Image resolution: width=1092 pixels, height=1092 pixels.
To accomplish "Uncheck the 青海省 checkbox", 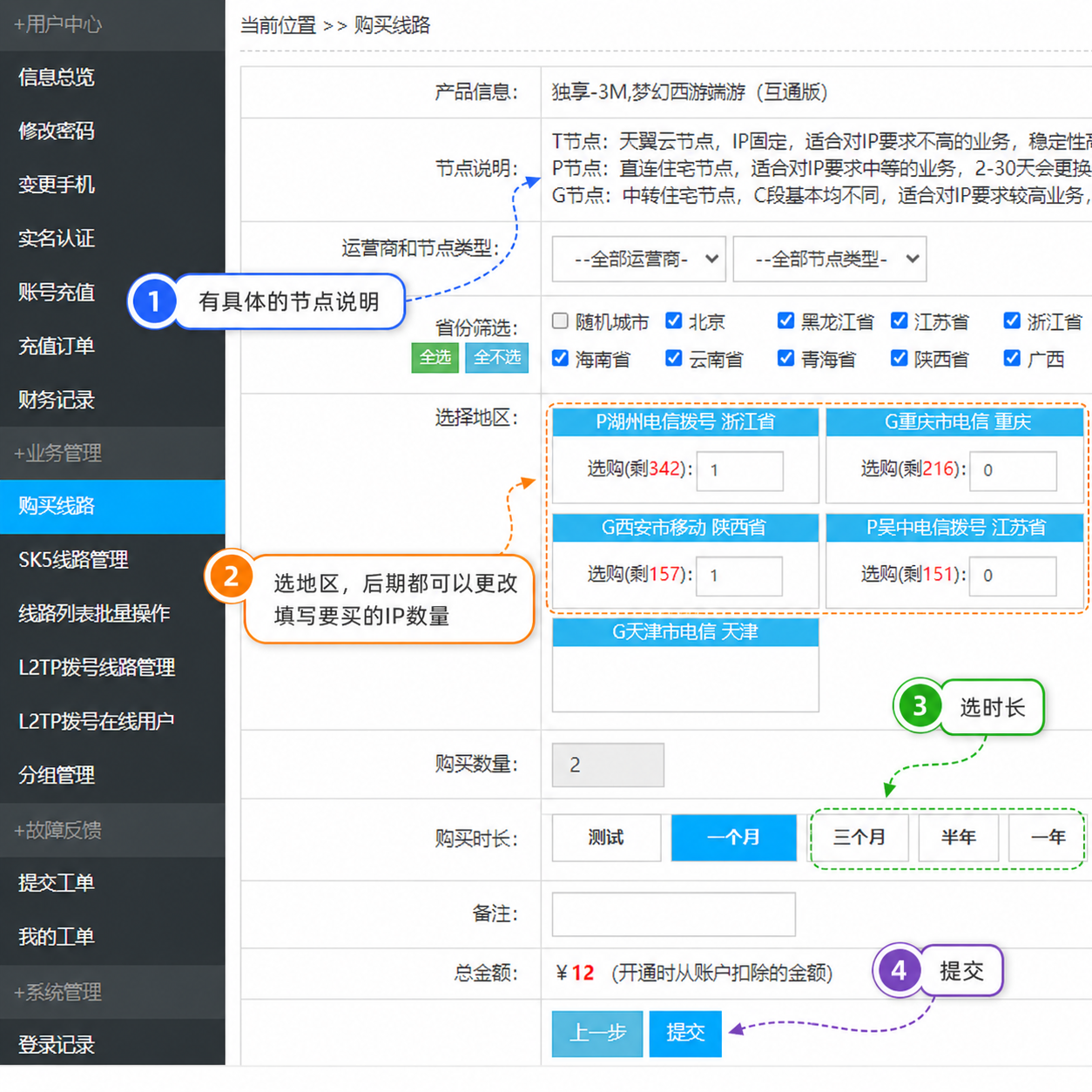I will point(785,358).
